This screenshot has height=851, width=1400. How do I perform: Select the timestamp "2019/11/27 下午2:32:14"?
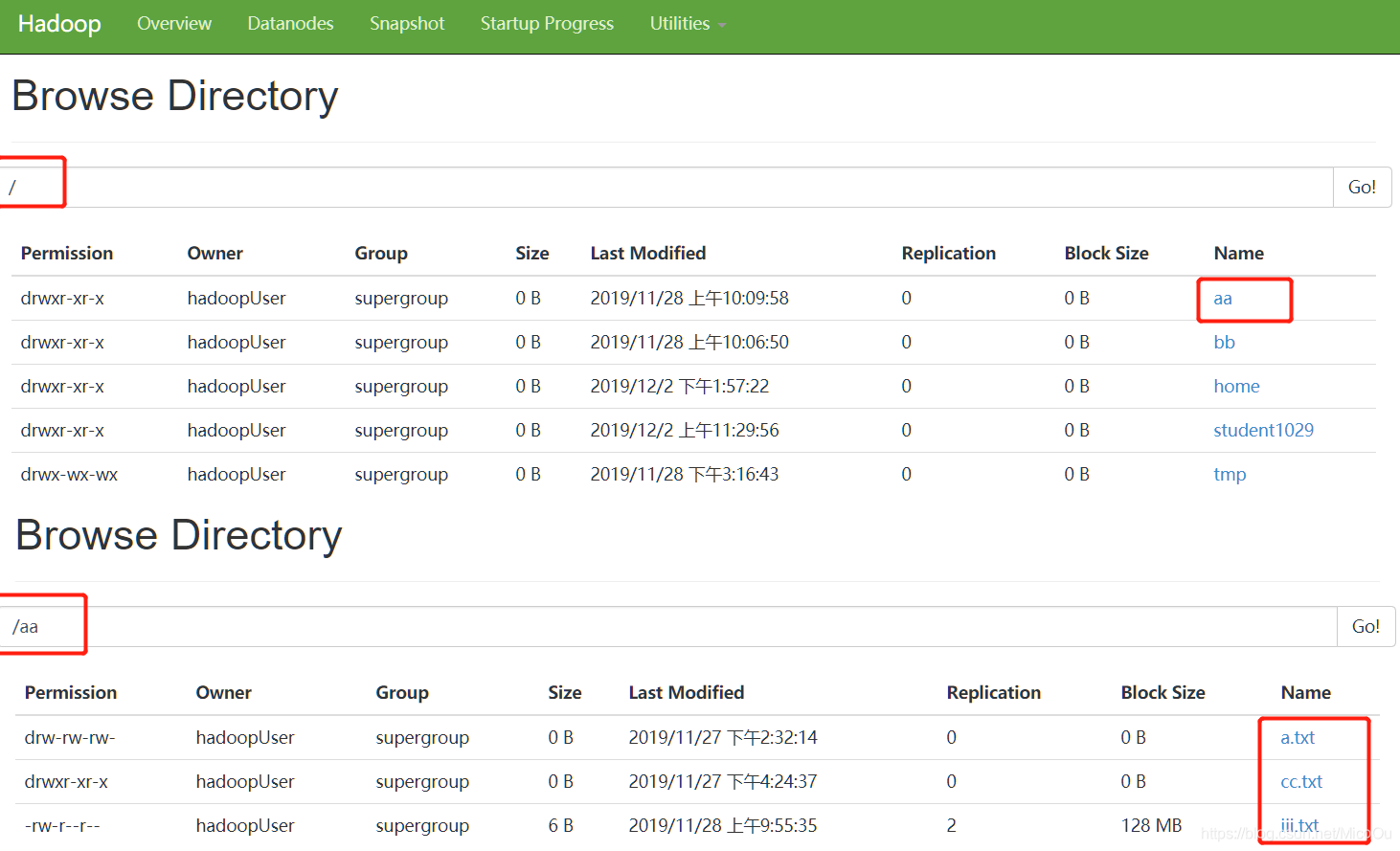tap(723, 738)
